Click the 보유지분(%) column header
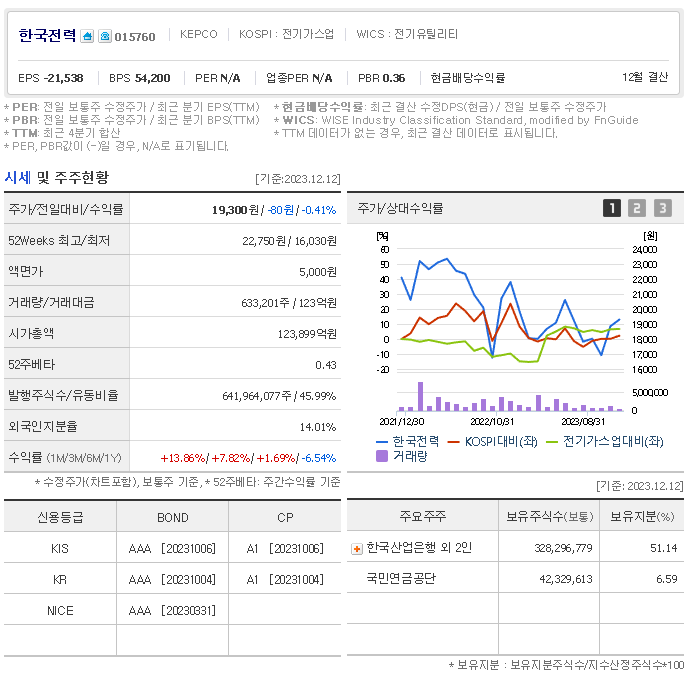The image size is (689, 685). click(x=642, y=516)
